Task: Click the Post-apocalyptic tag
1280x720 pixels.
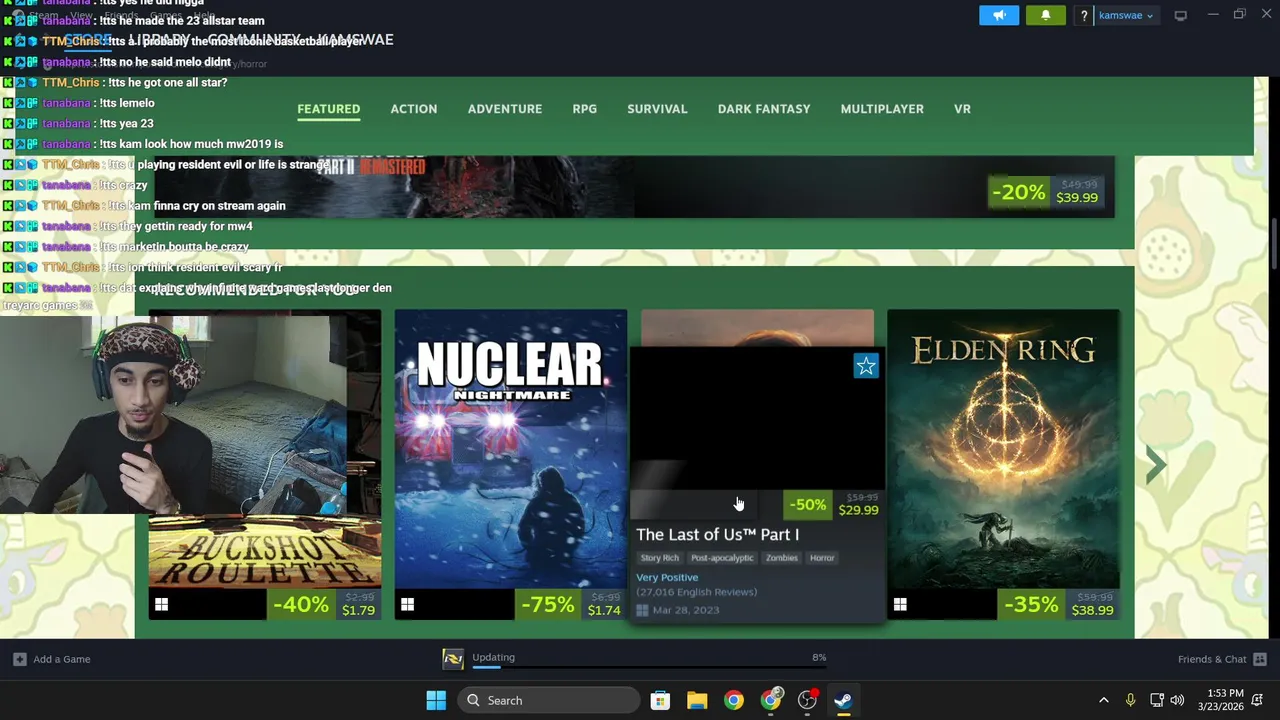Action: coord(722,558)
